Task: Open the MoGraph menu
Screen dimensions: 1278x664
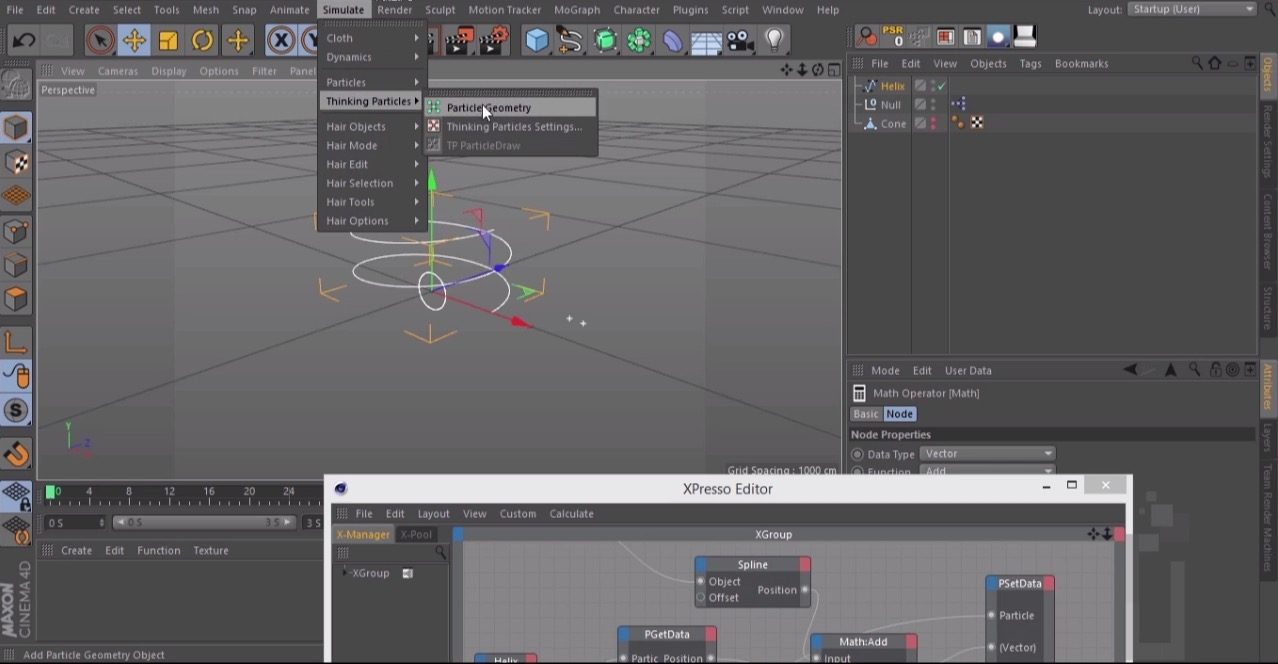Action: point(577,10)
